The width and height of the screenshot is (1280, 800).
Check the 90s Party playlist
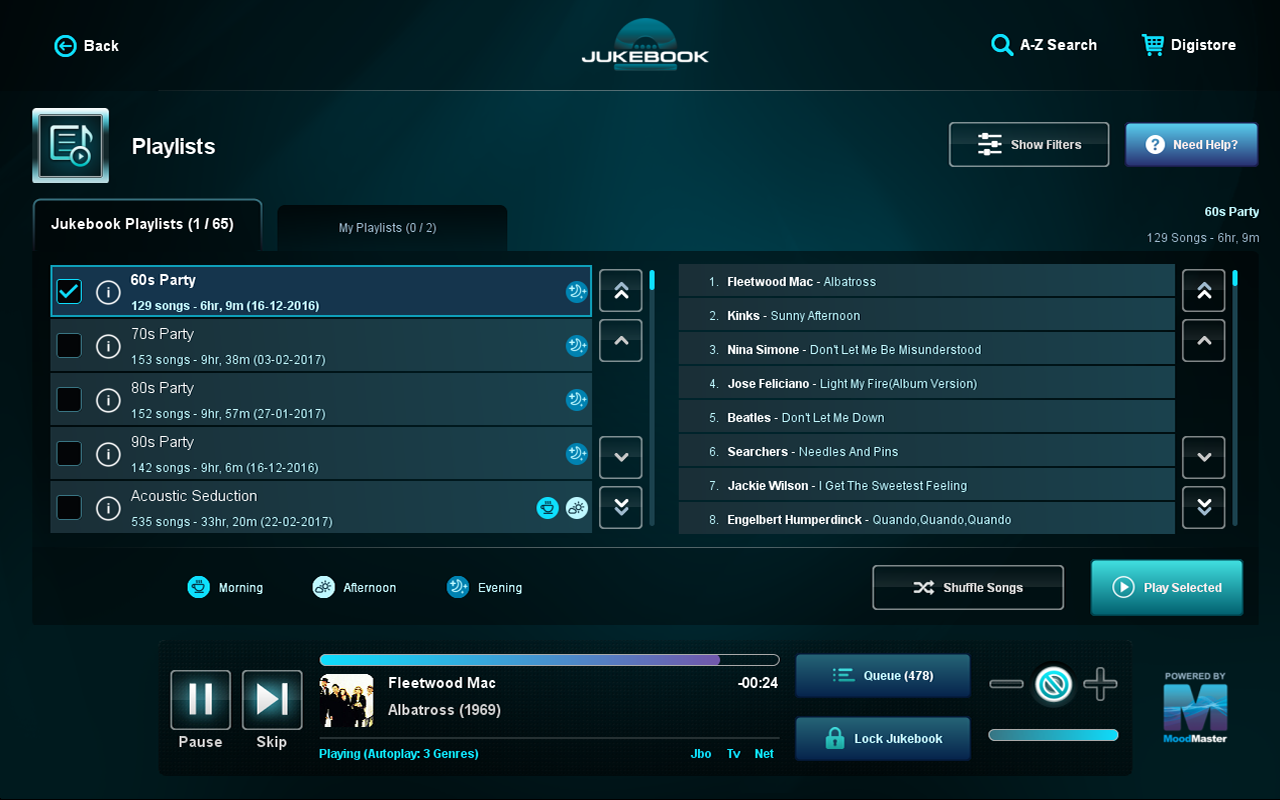69,454
